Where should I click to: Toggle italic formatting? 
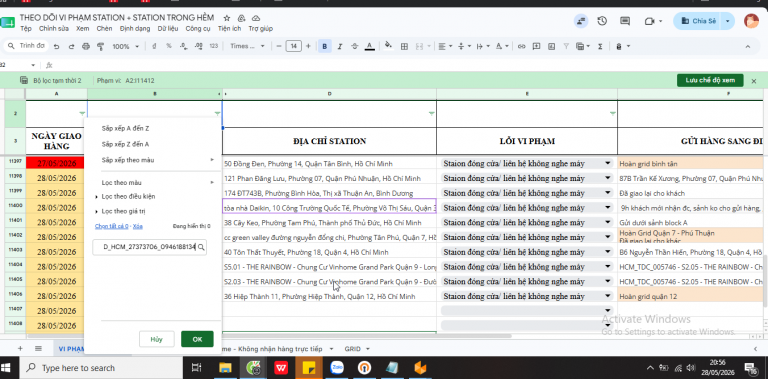(339, 47)
